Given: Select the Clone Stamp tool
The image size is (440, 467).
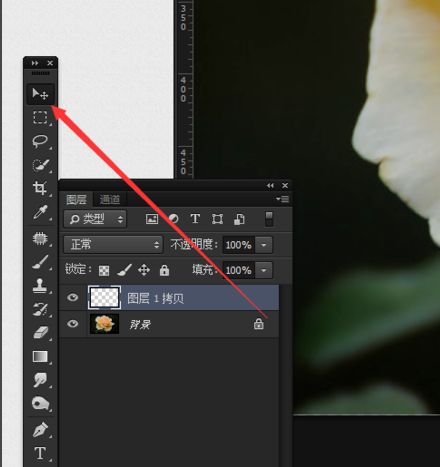Looking at the screenshot, I should 40,286.
